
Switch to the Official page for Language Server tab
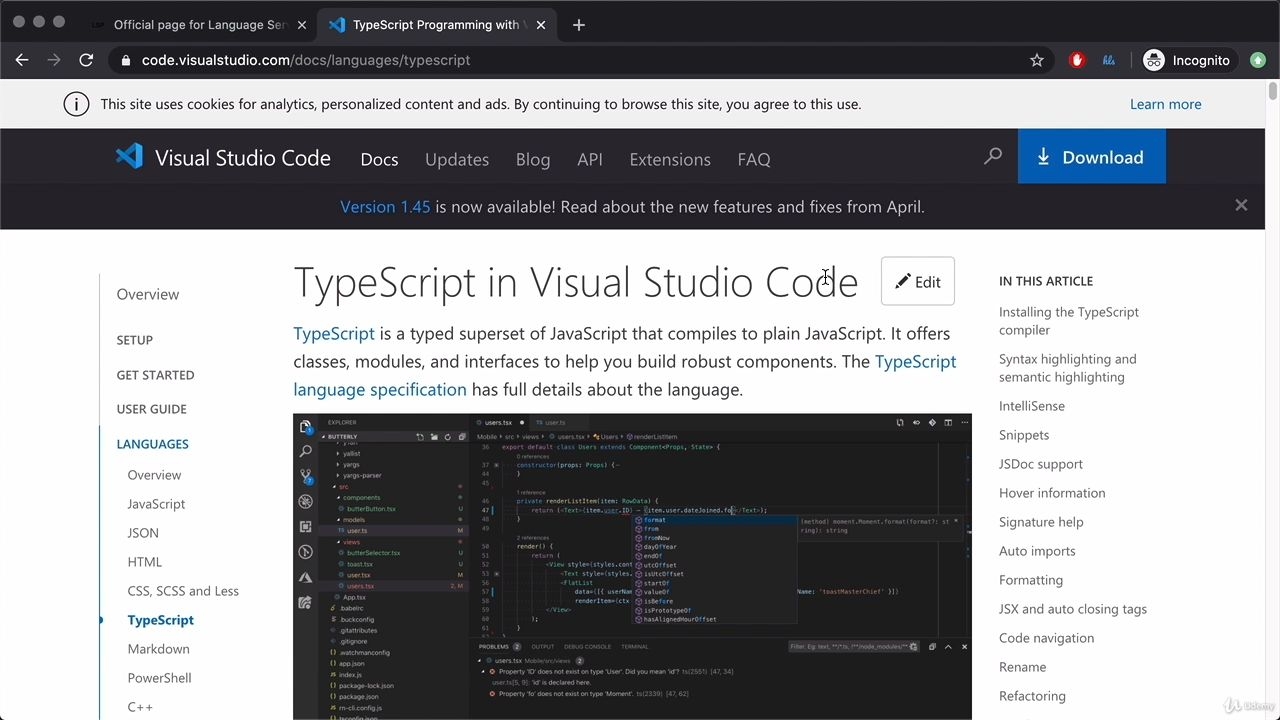point(198,25)
